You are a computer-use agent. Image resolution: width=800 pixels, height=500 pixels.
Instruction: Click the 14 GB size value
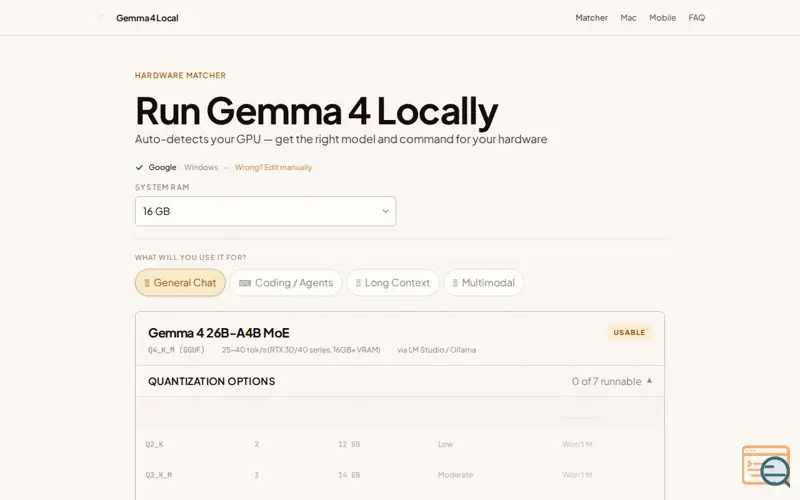tap(349, 475)
